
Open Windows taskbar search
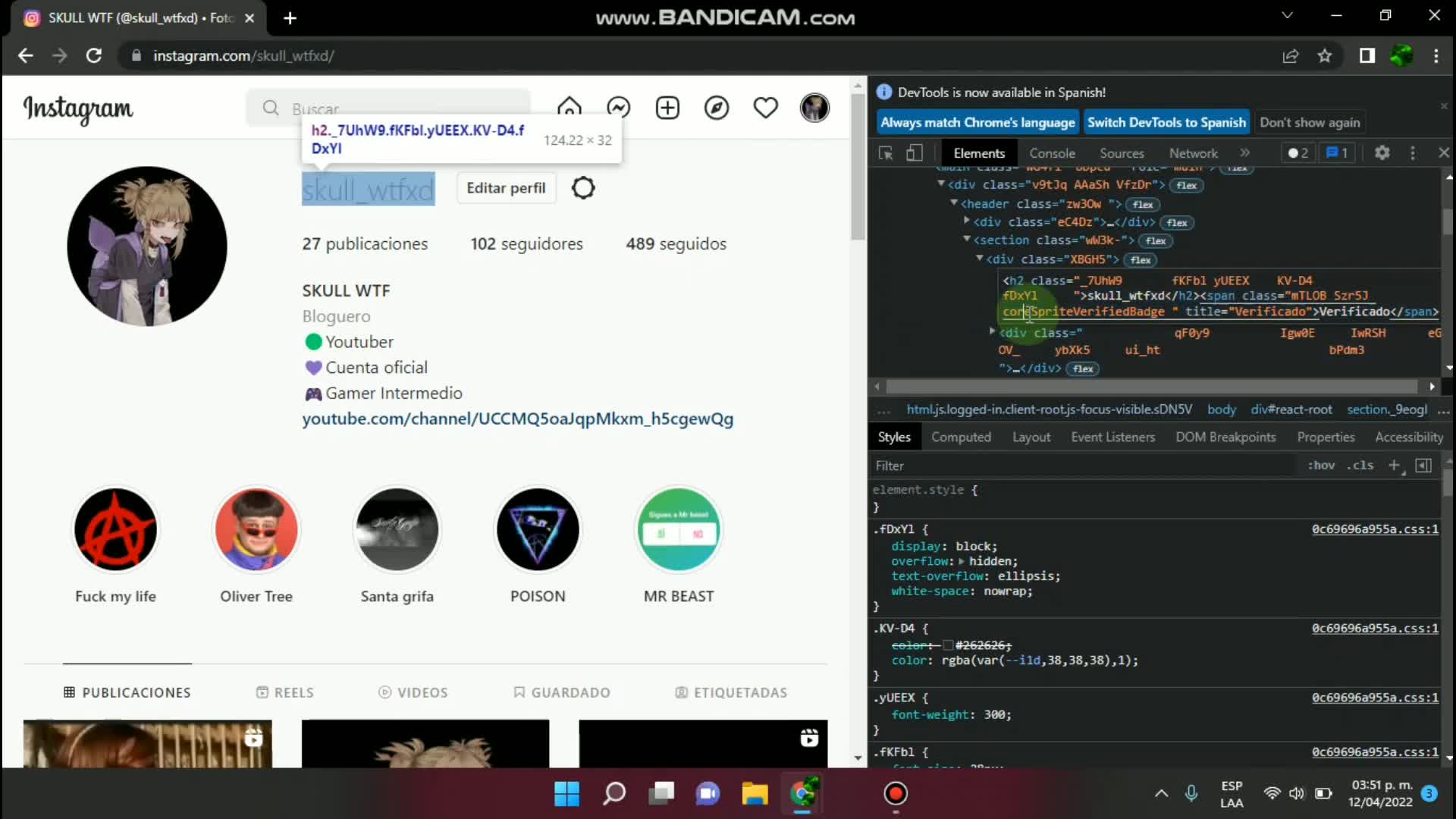tap(613, 794)
